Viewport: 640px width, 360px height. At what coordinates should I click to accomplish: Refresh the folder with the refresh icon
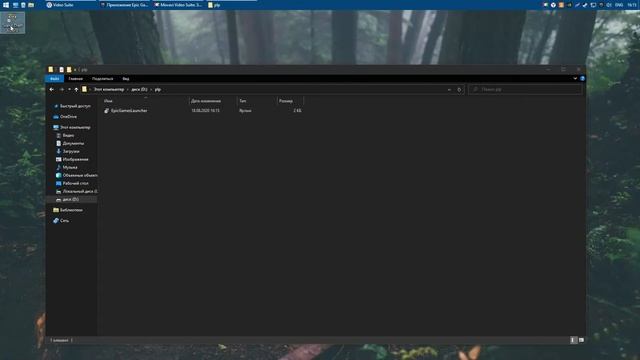coord(459,89)
